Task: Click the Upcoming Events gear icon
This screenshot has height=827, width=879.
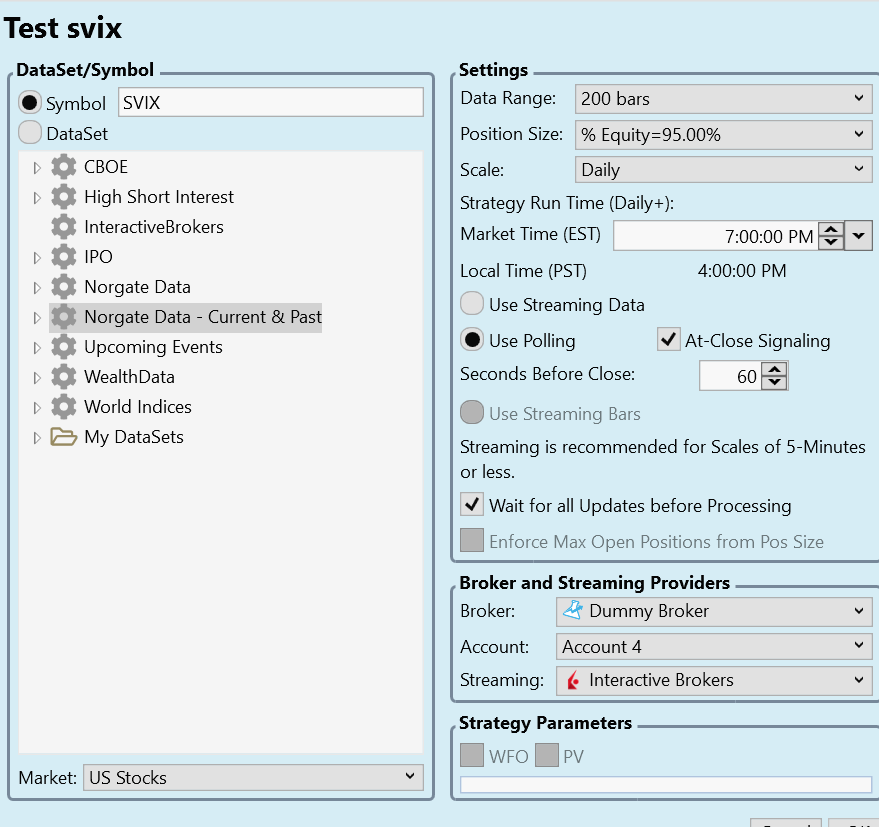Action: tap(64, 347)
